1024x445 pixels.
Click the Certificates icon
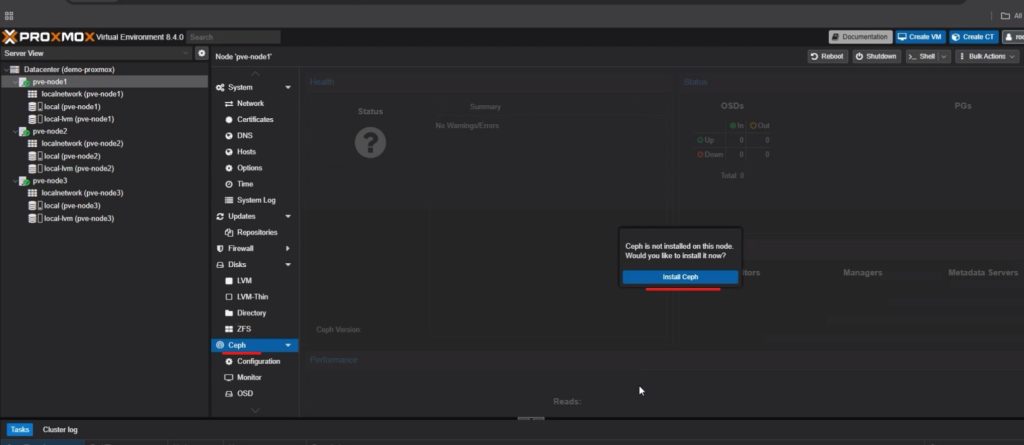(229, 120)
